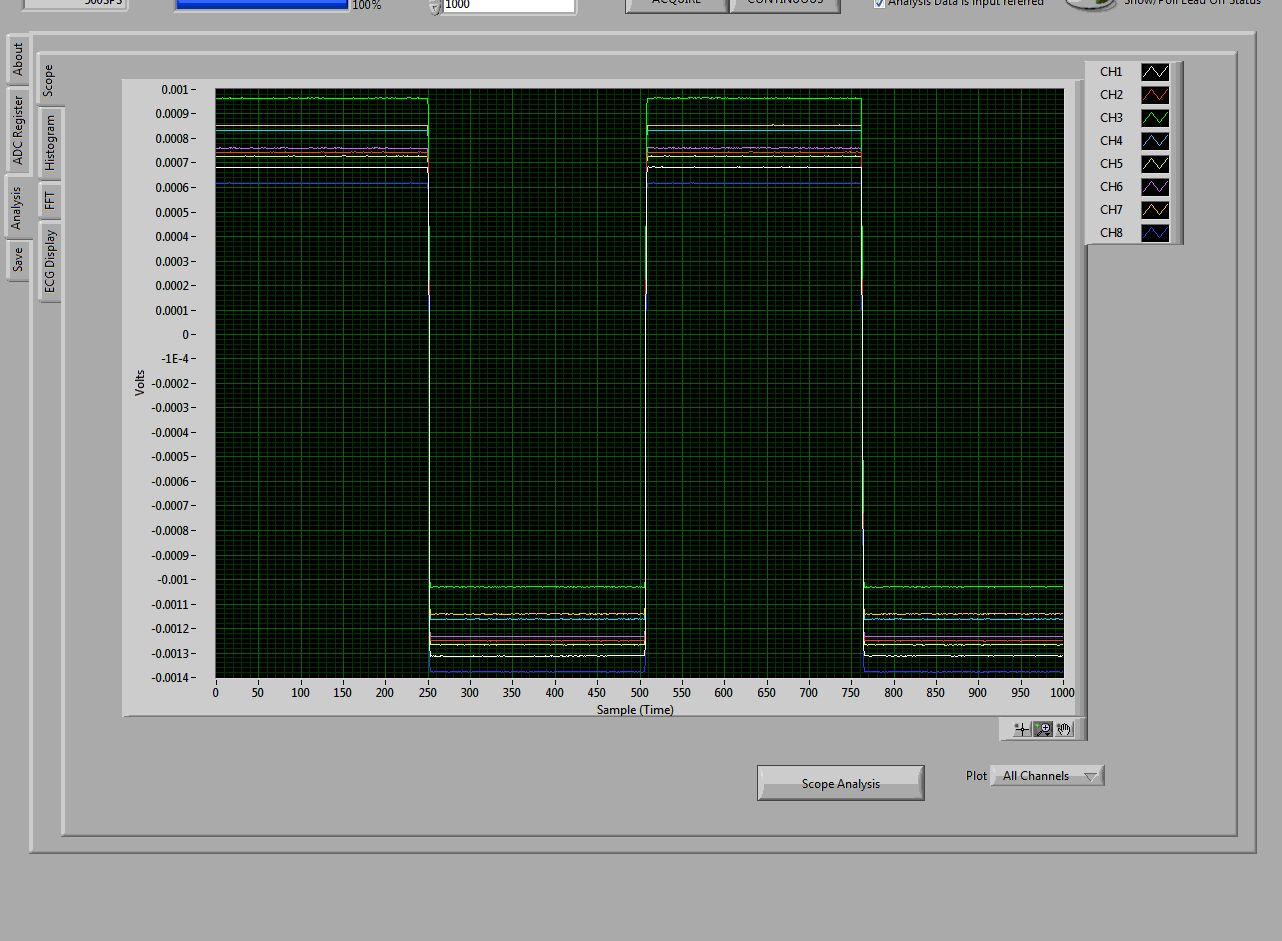Select the Analysis tab

coord(17,207)
